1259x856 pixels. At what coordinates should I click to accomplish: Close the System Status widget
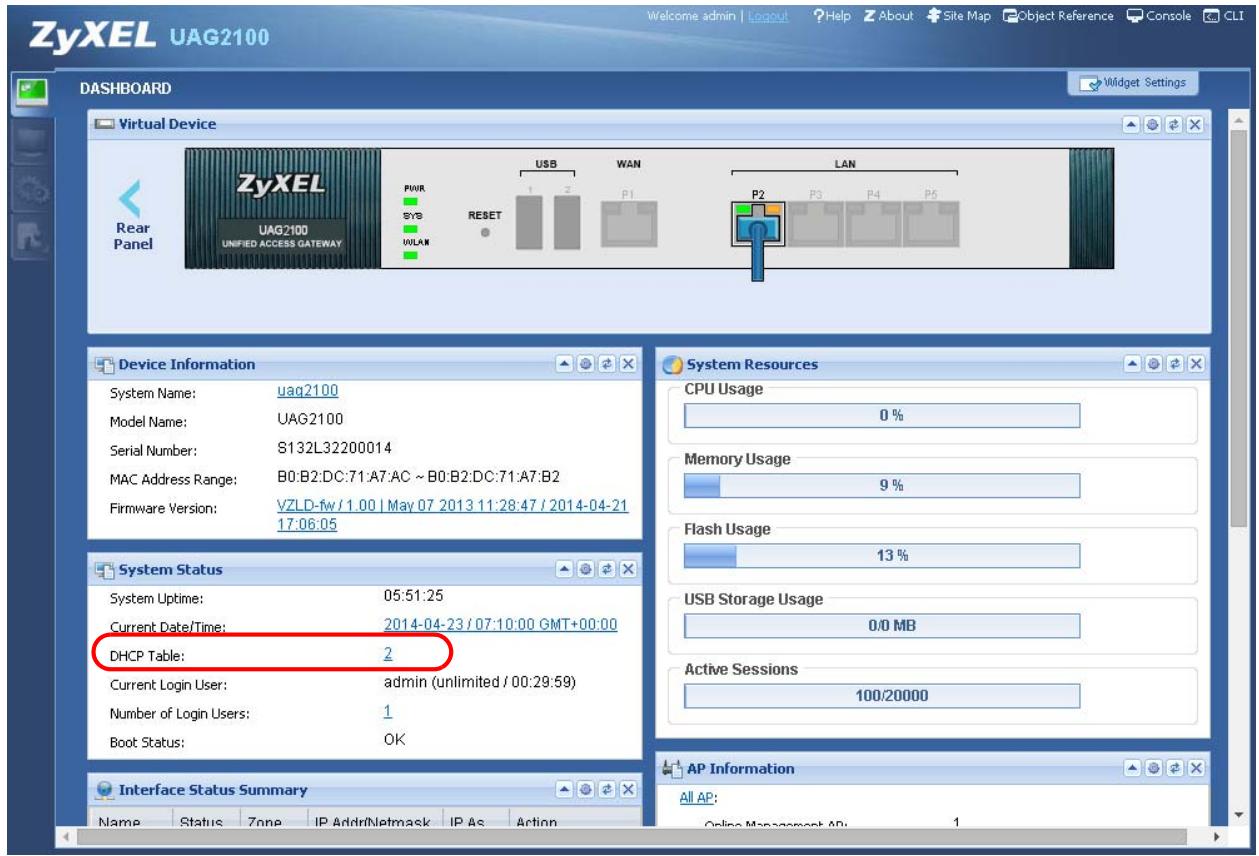(x=629, y=569)
